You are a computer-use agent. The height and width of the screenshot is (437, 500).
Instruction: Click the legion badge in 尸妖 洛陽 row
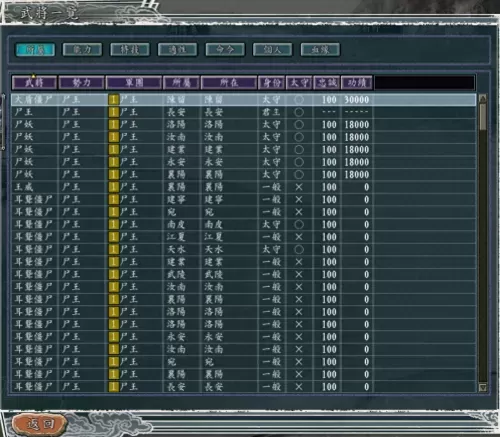pyautogui.click(x=113, y=125)
